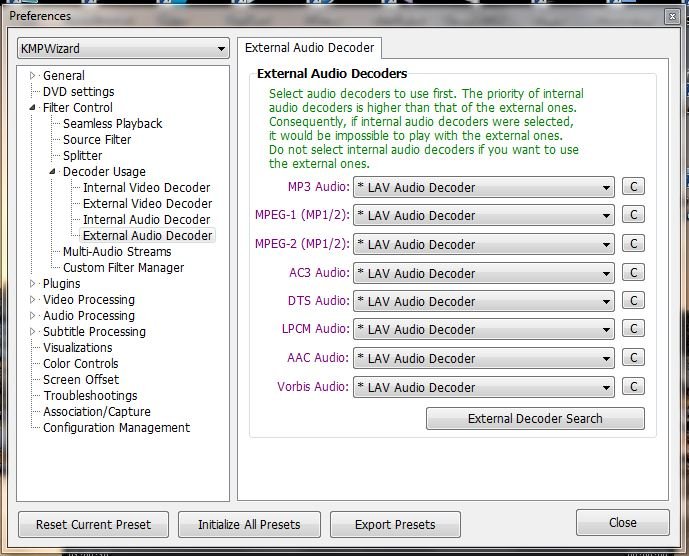Expand the Video Processing section

[x=33, y=300]
